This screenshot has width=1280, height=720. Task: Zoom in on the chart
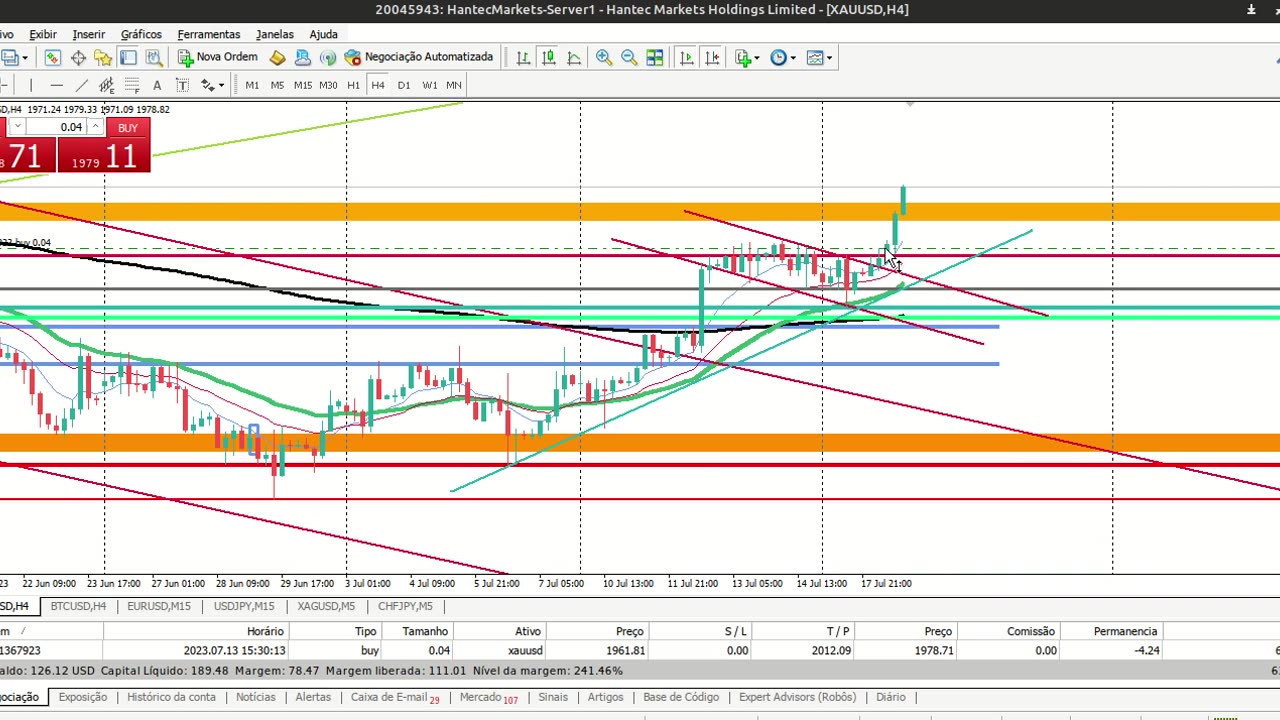(604, 57)
